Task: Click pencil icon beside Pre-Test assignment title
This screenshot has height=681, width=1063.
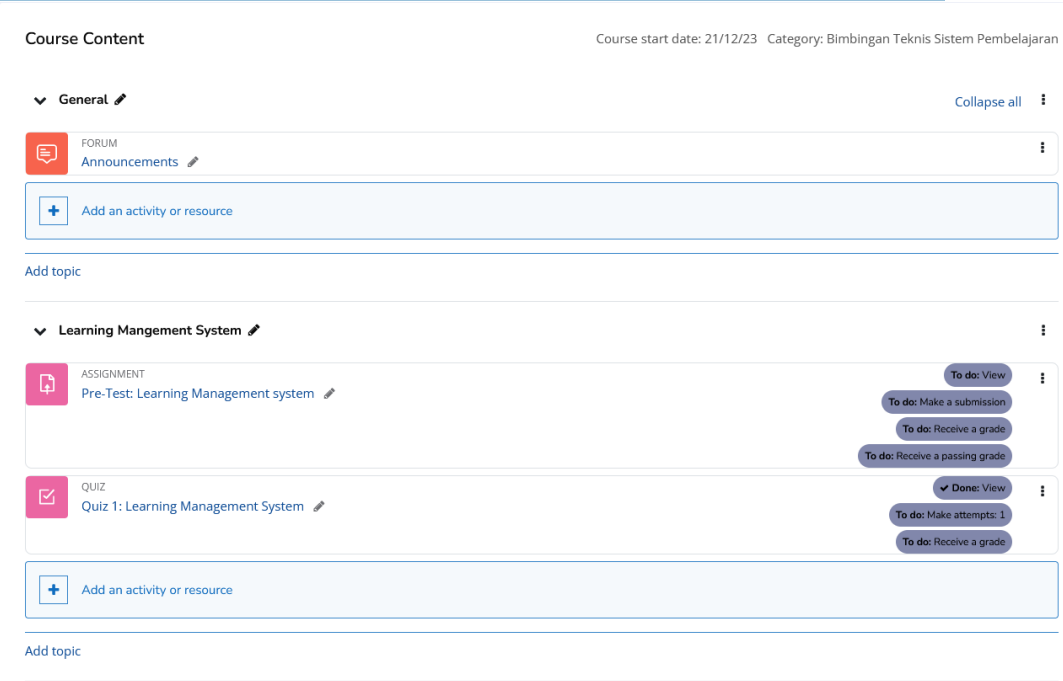Action: tap(329, 394)
